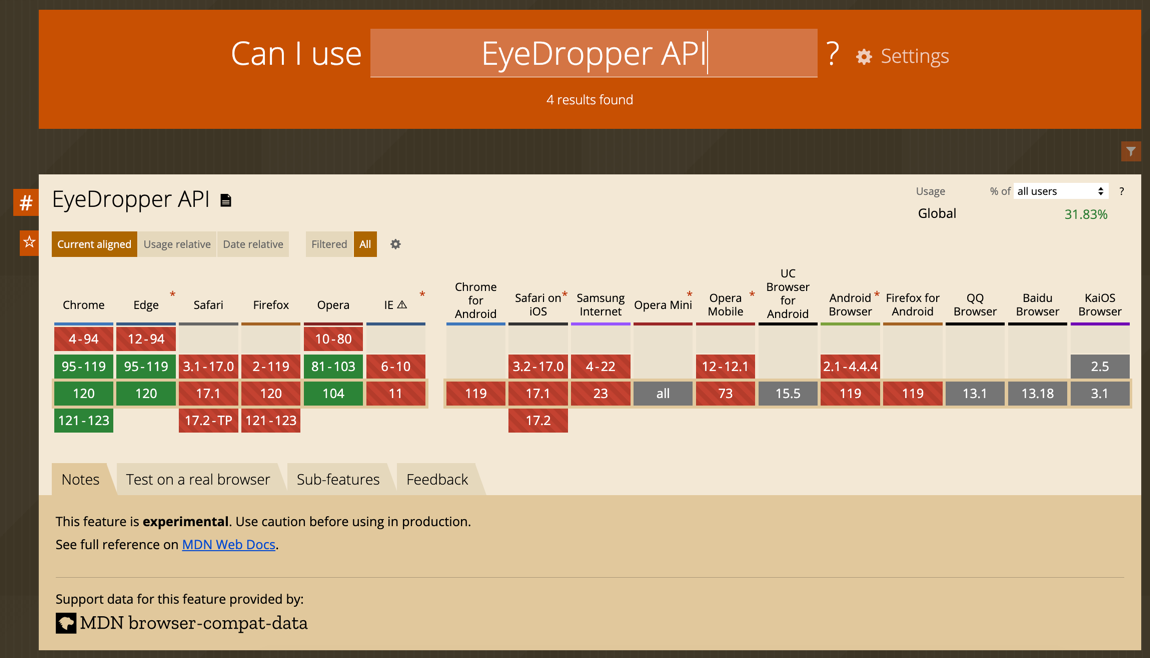Open Settings via the gear icon
Viewport: 1150px width, 658px height.
pos(864,56)
